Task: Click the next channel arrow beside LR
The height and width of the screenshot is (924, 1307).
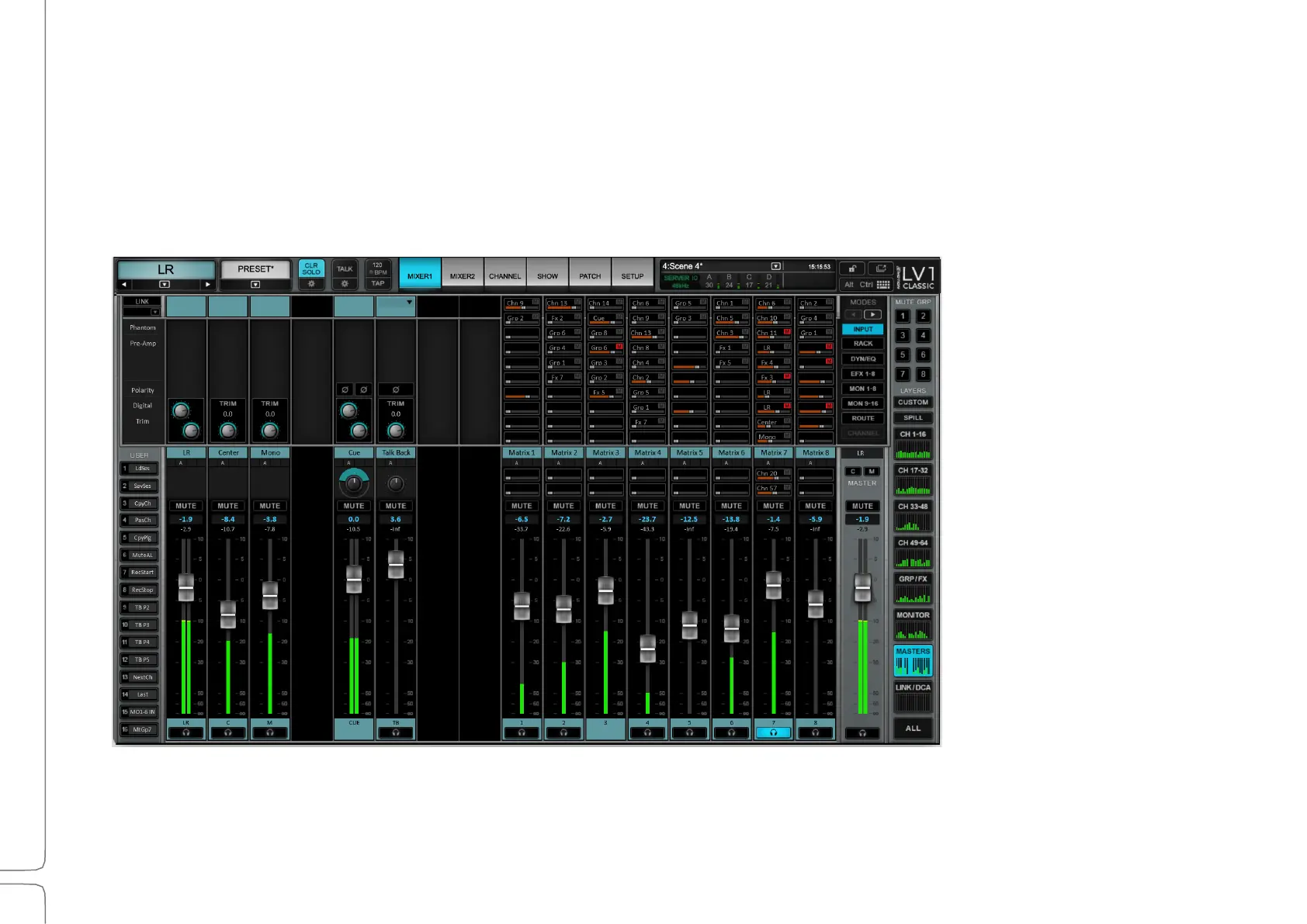Action: [x=207, y=285]
